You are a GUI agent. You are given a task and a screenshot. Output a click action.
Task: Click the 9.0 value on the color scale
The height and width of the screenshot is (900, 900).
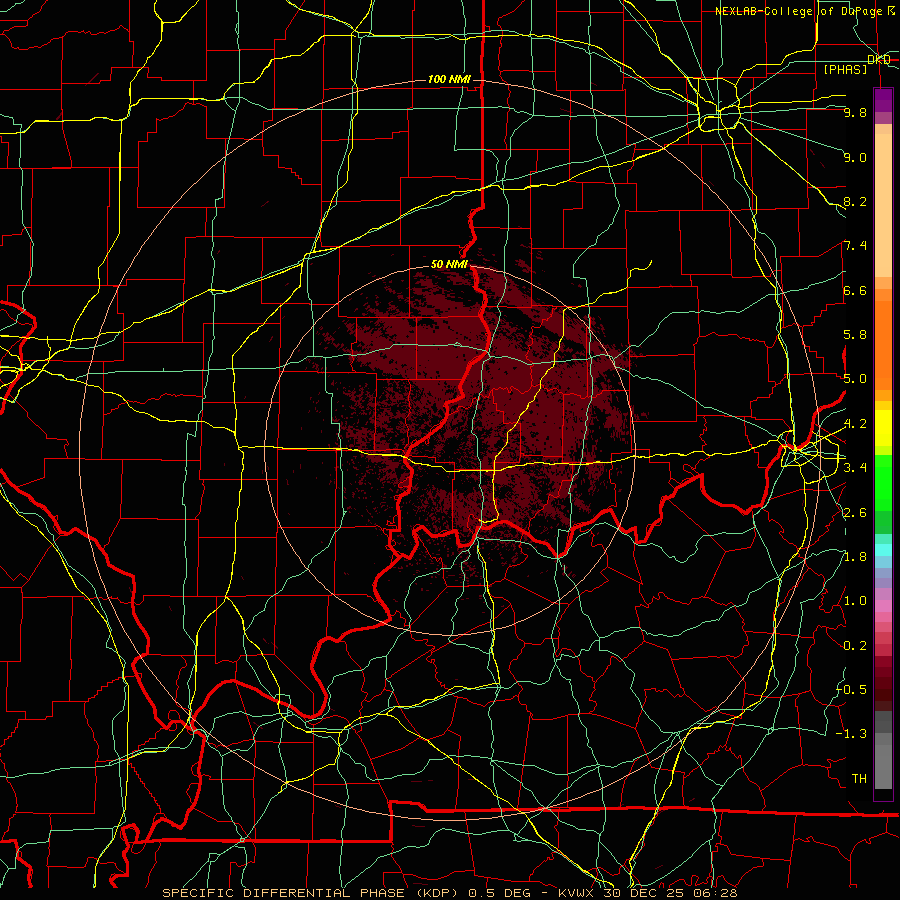(x=855, y=157)
